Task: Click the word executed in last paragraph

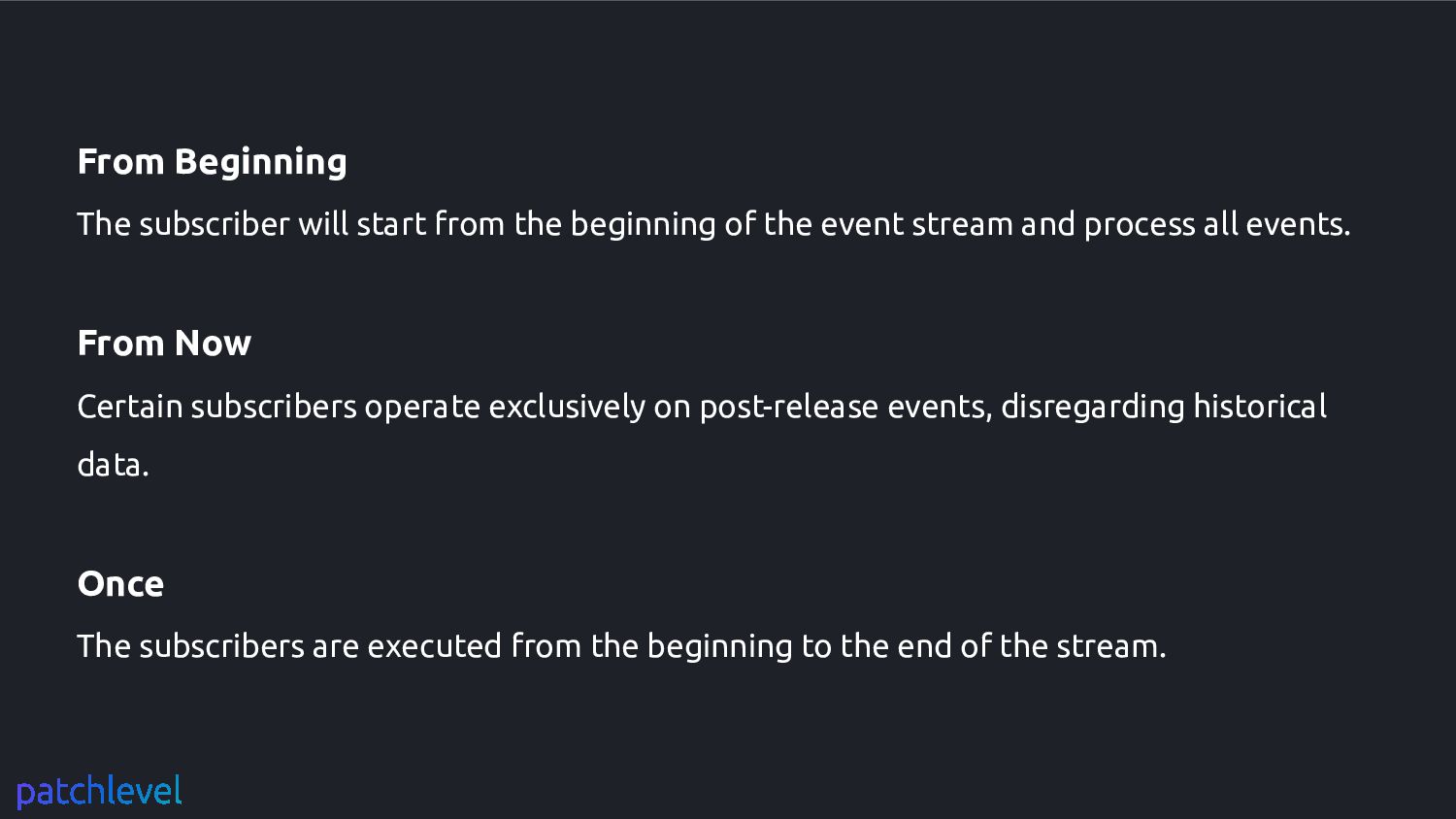Action: pyautogui.click(x=435, y=646)
